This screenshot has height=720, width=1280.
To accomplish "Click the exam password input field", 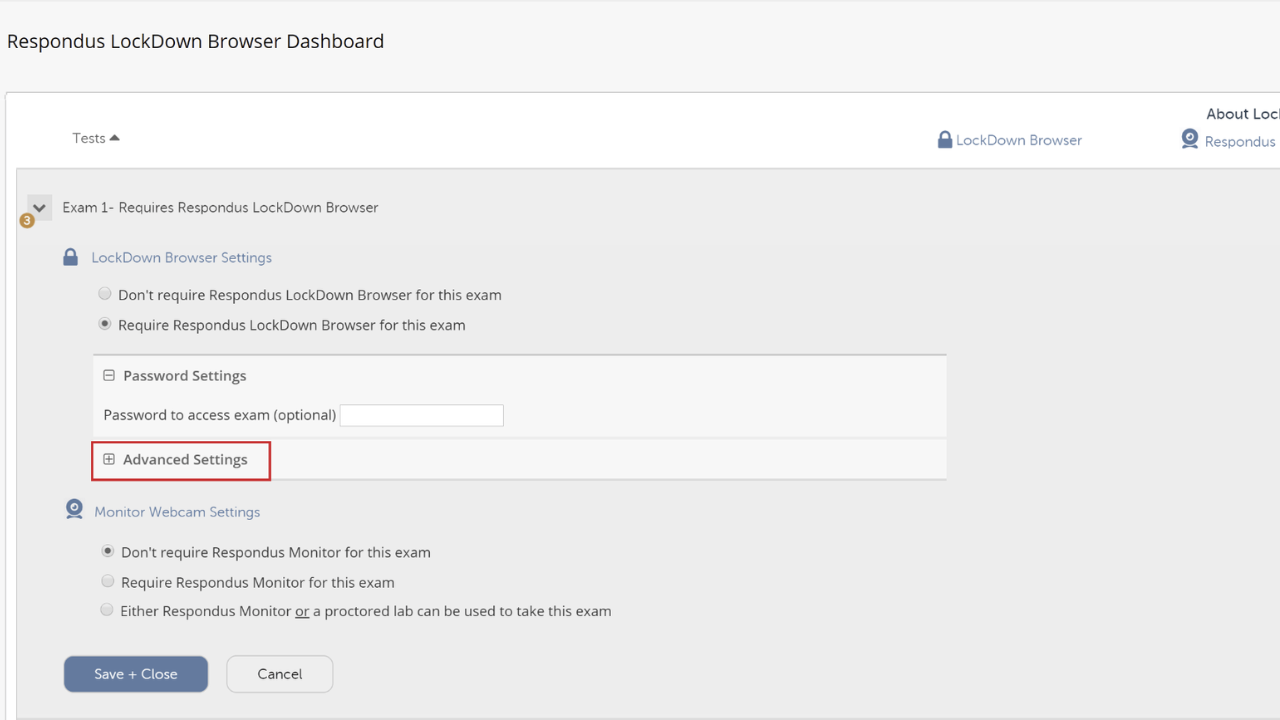I will 422,415.
